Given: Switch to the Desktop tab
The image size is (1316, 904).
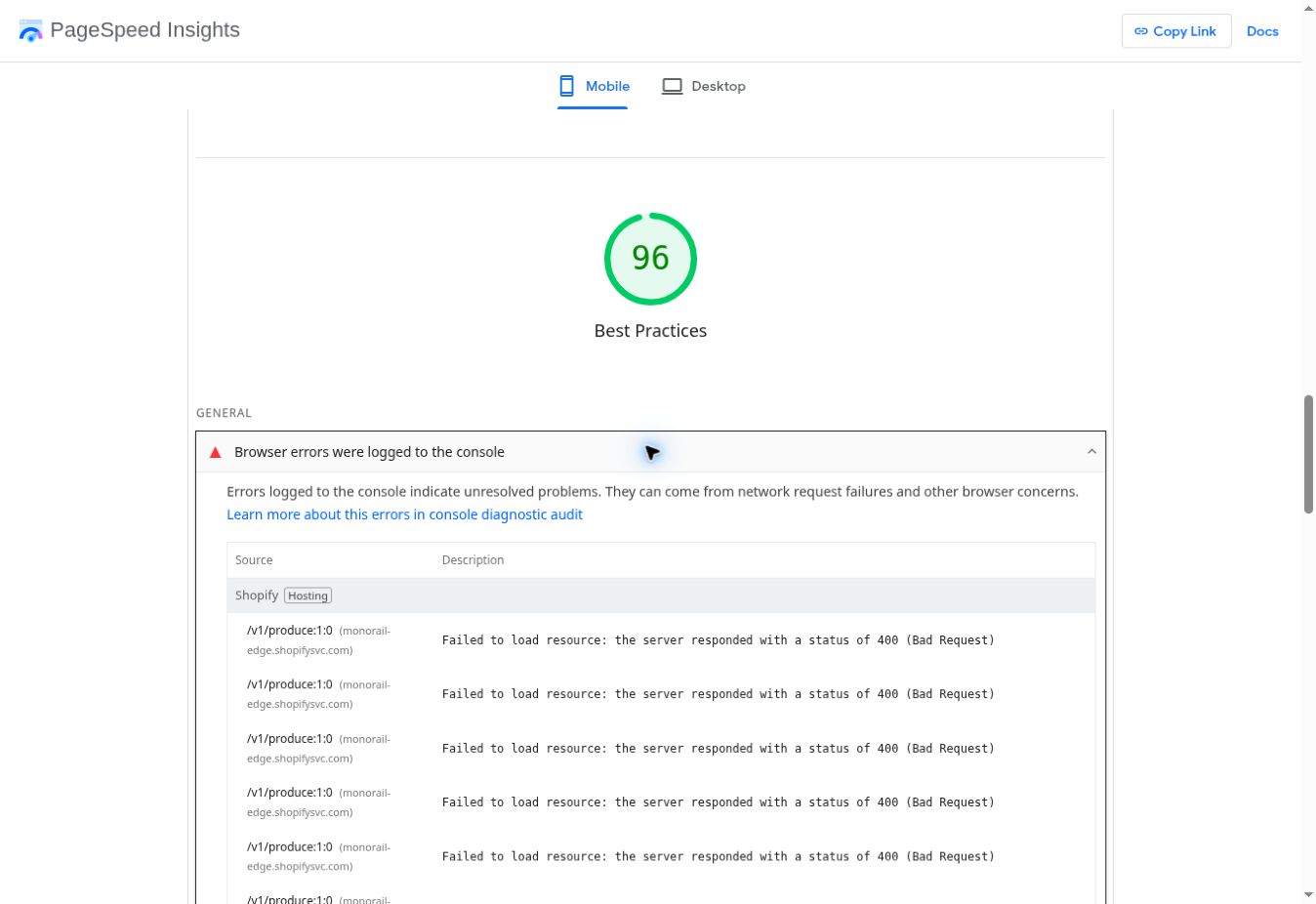Looking at the screenshot, I should [704, 86].
